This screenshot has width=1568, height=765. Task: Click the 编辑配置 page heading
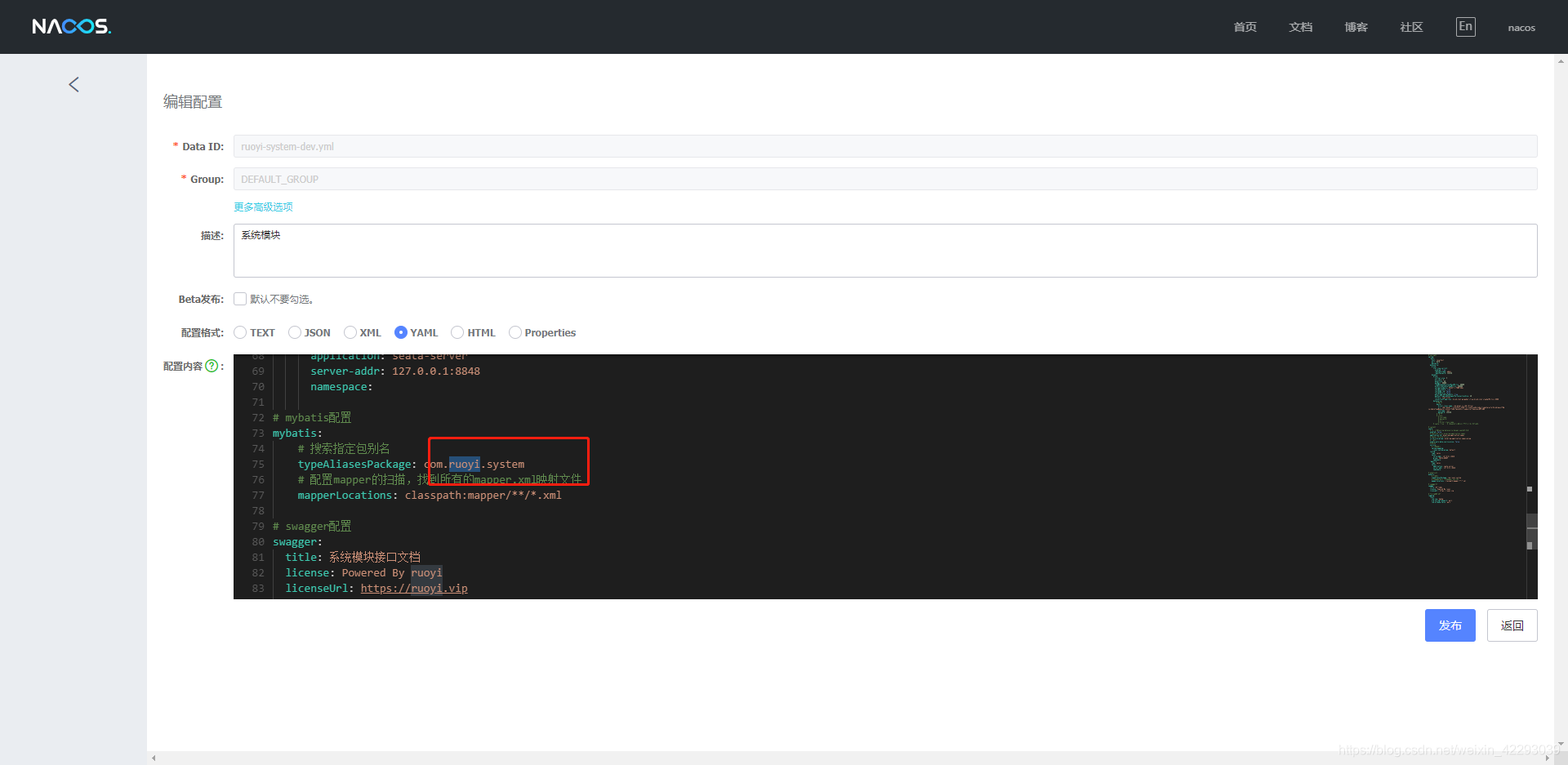tap(193, 102)
